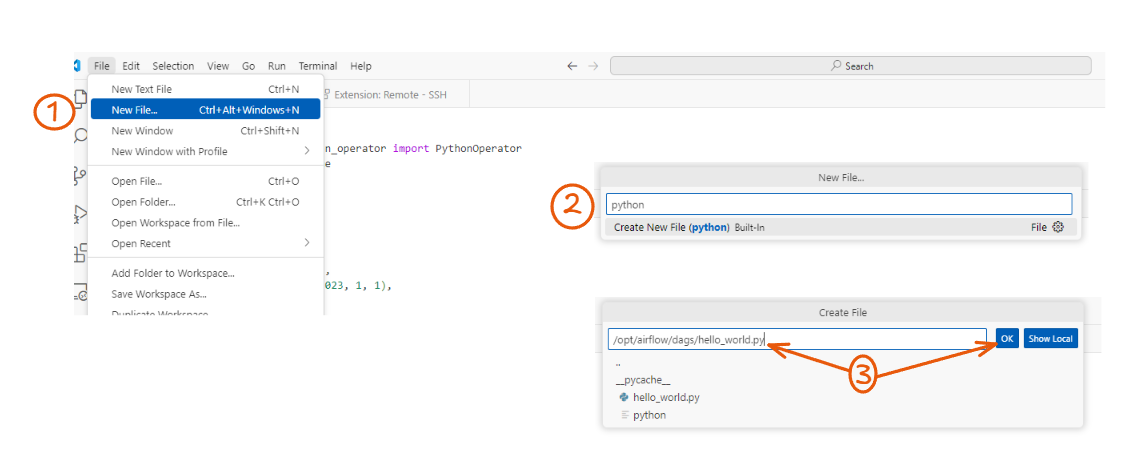Open the Search icon in activity bar
The width and height of the screenshot is (1138, 466).
coord(80,136)
